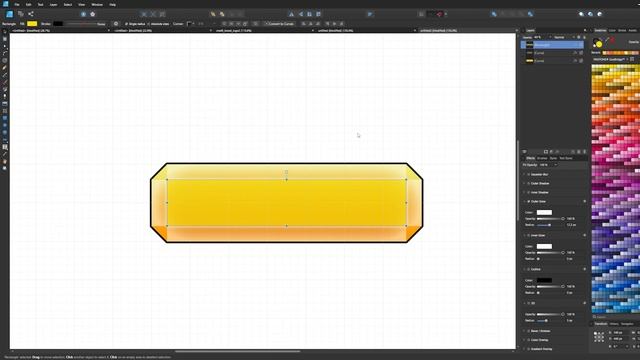Switch to the Navigator panel tab

[627, 324]
